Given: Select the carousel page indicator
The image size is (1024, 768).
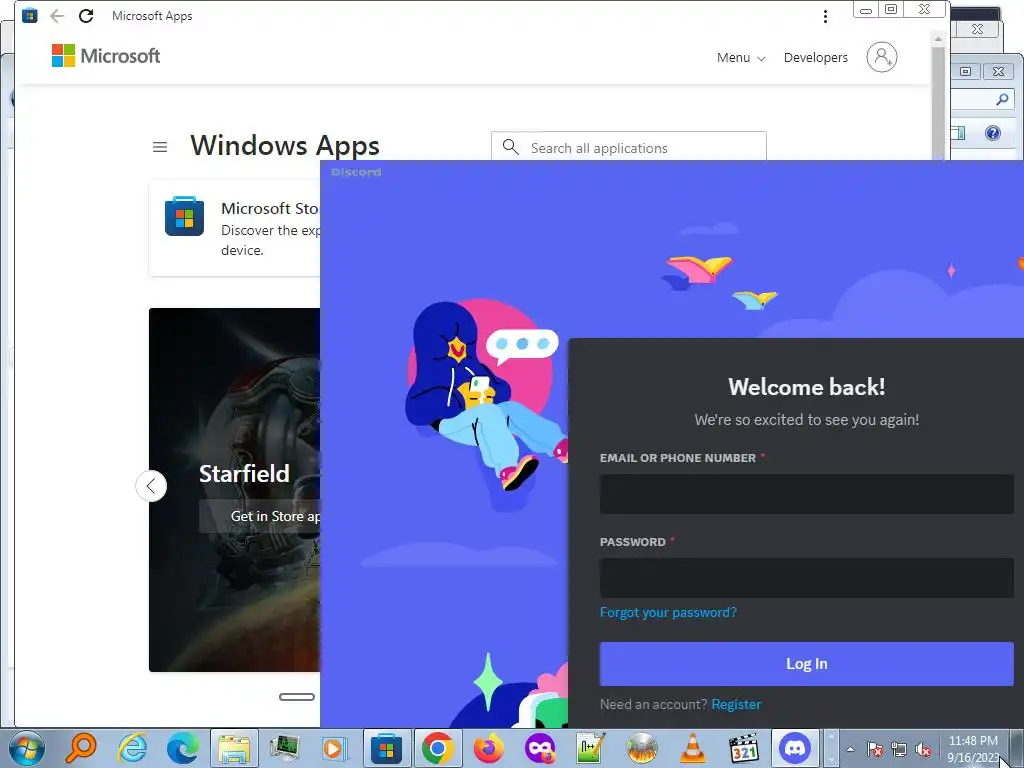Looking at the screenshot, I should [x=297, y=697].
